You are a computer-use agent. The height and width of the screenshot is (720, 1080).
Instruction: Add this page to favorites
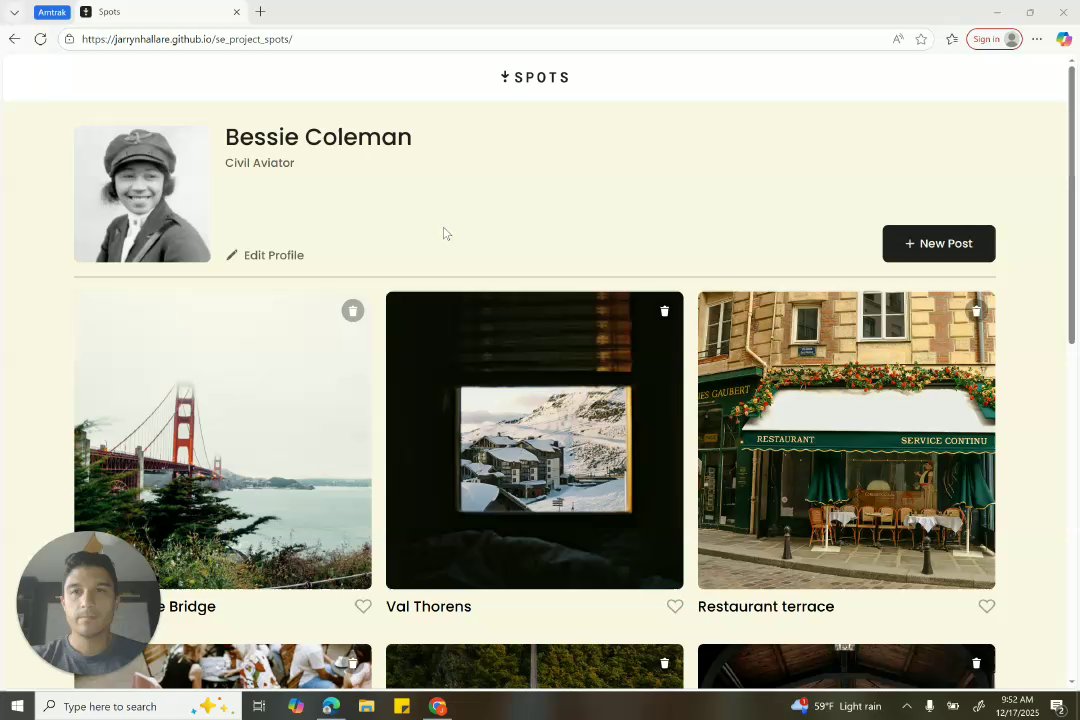coord(921,39)
